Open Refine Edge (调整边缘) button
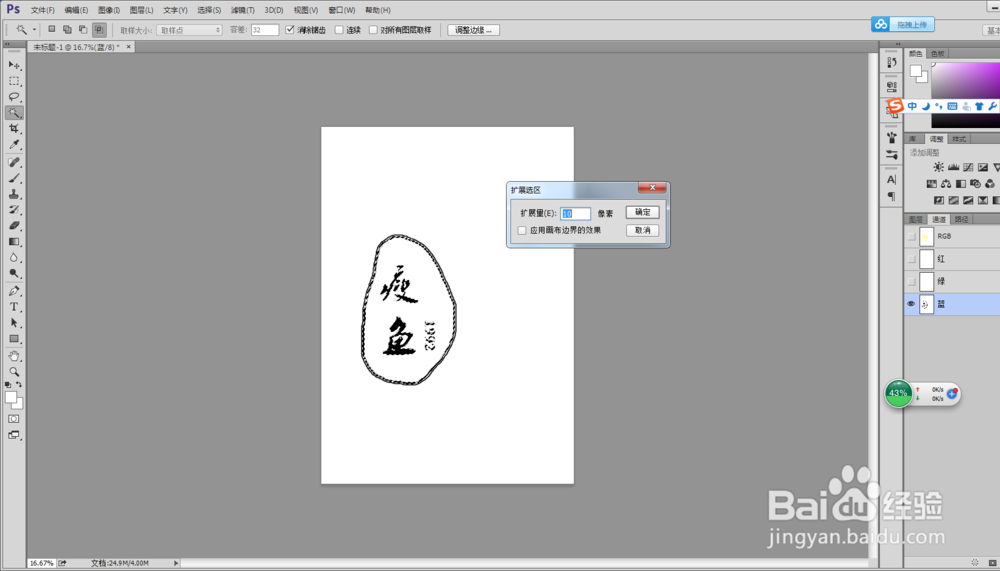The width and height of the screenshot is (1000, 571). tap(473, 30)
